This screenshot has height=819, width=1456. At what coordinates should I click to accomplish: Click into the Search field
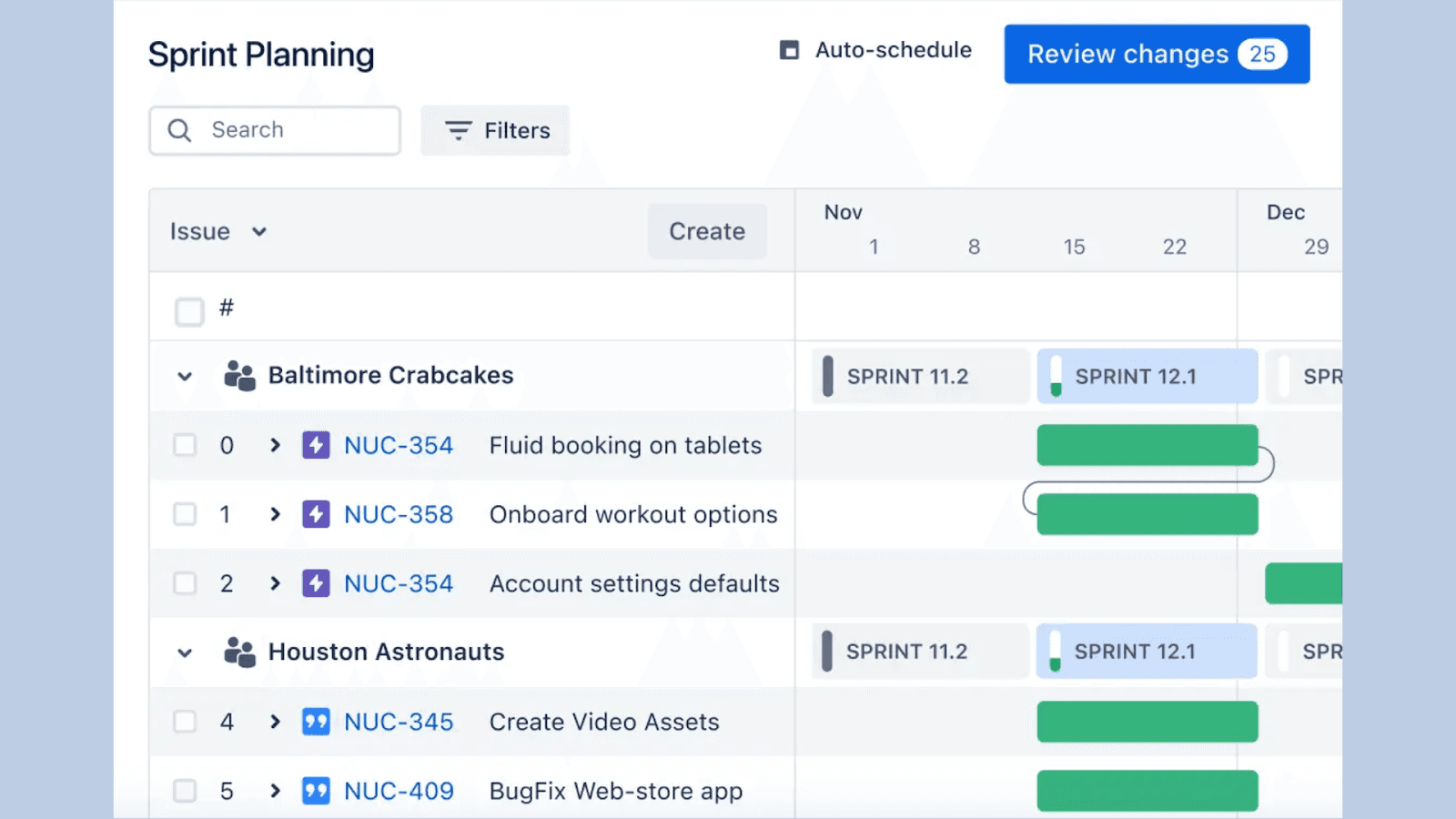click(275, 130)
